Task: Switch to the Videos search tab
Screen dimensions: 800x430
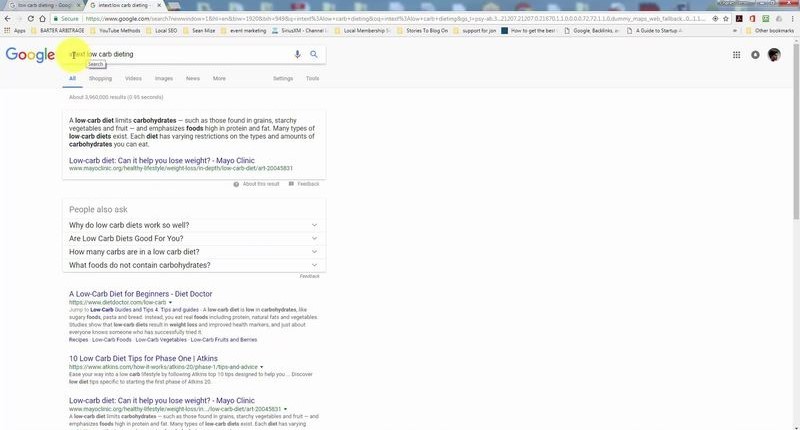Action: pyautogui.click(x=133, y=78)
